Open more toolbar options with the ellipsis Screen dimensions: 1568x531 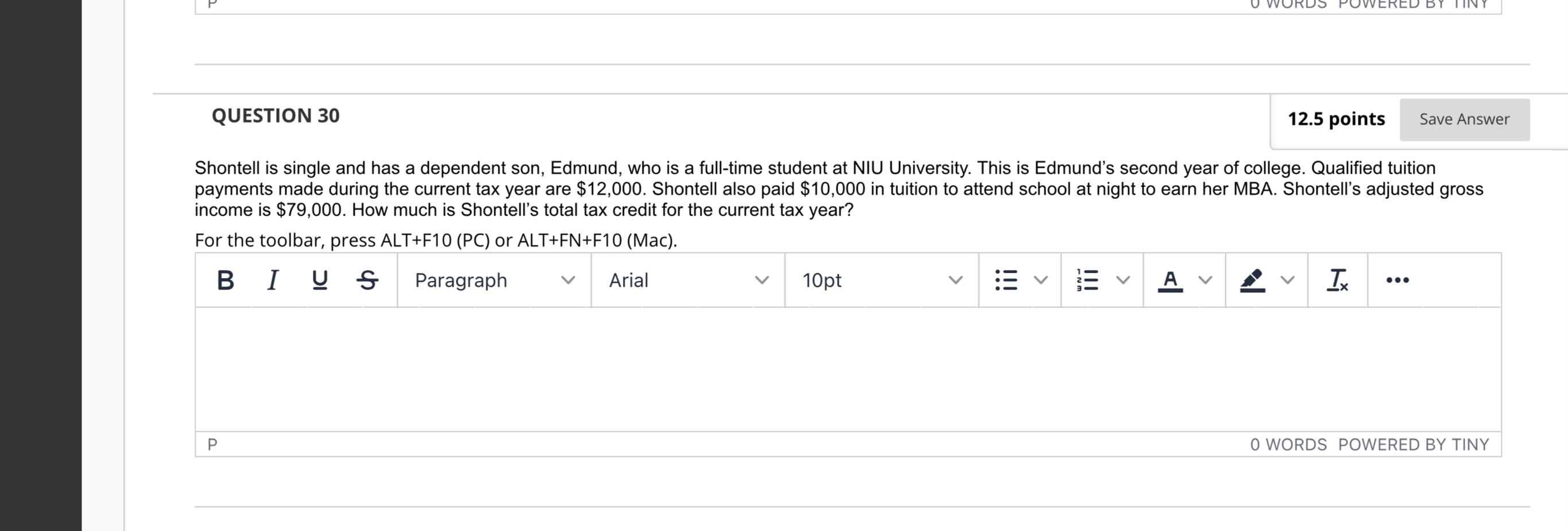1397,280
